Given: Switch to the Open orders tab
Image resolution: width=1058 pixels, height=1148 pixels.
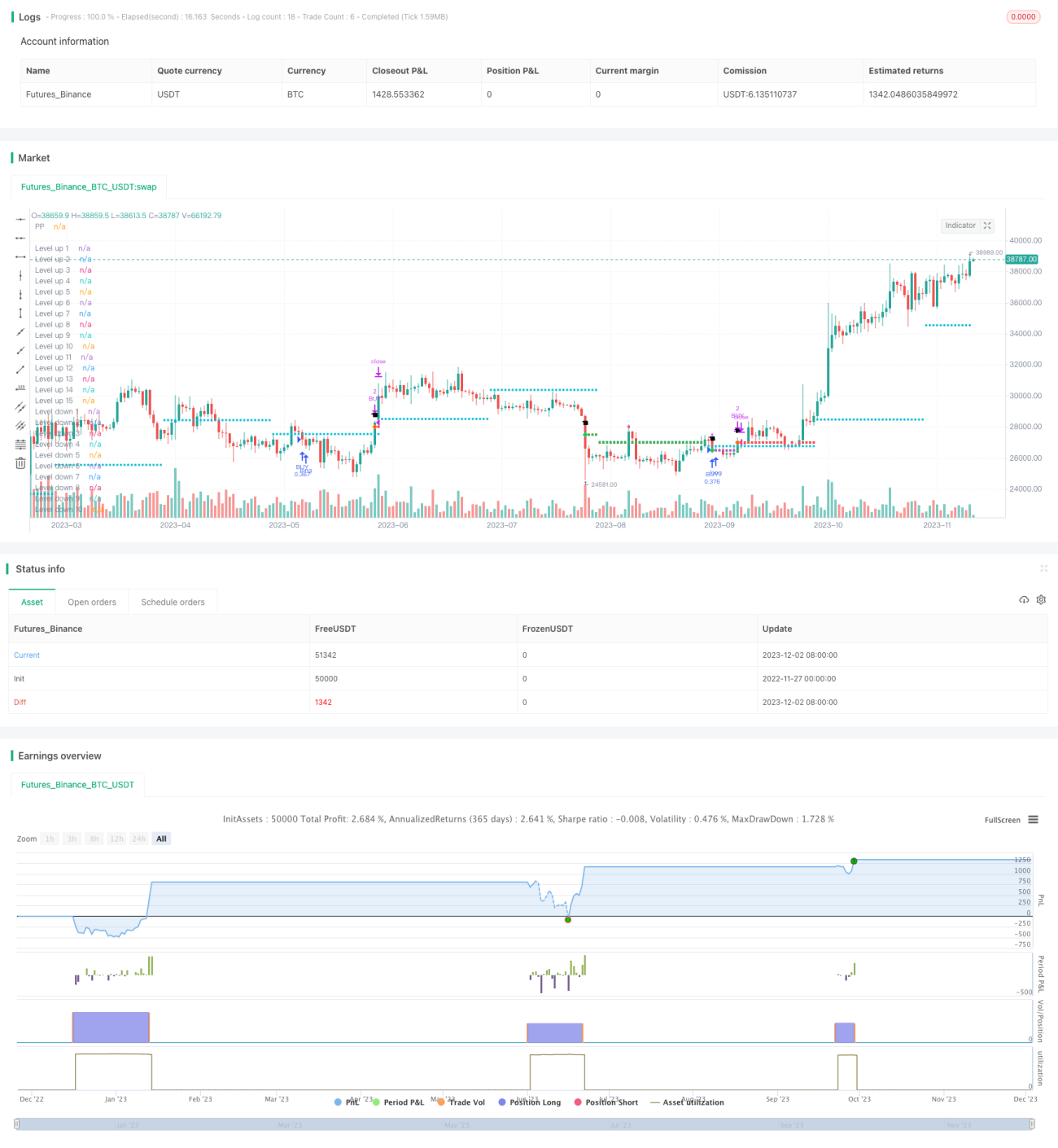Looking at the screenshot, I should (x=92, y=602).
